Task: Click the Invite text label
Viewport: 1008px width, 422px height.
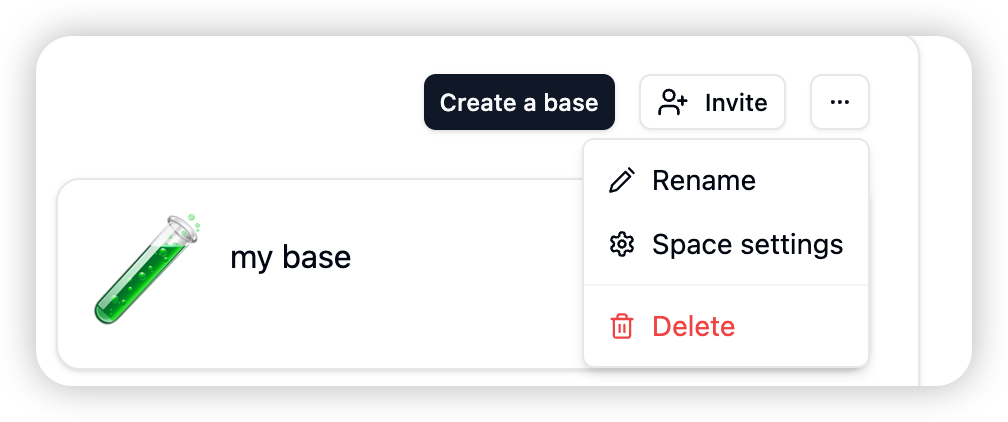Action: point(736,102)
